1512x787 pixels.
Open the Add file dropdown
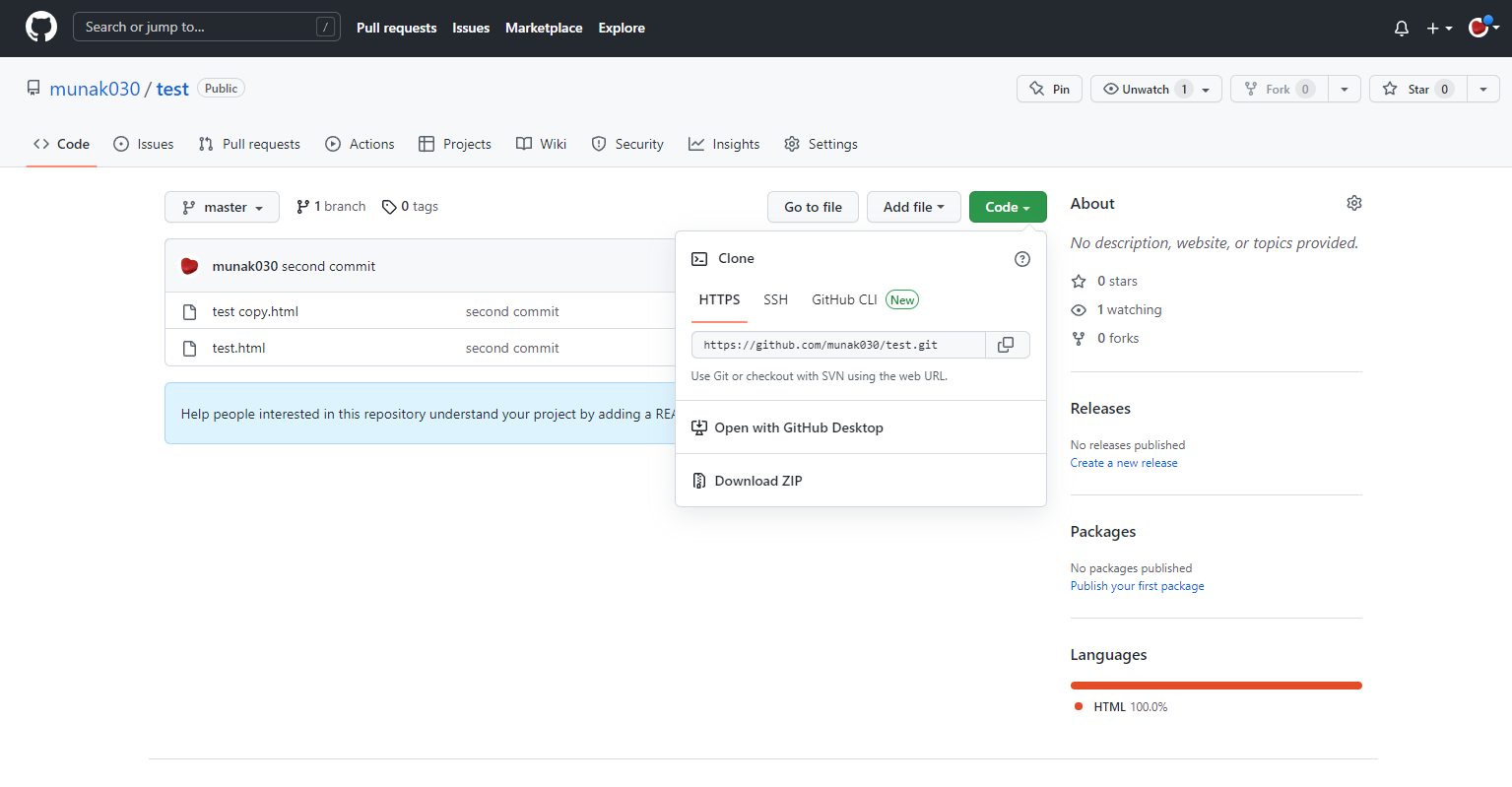click(x=913, y=207)
